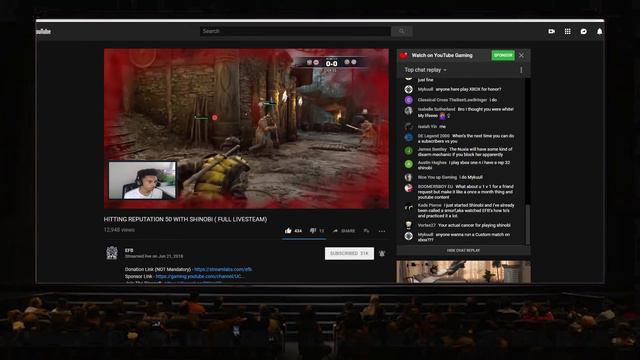Click the 'Streamed live on' date text

[154, 256]
